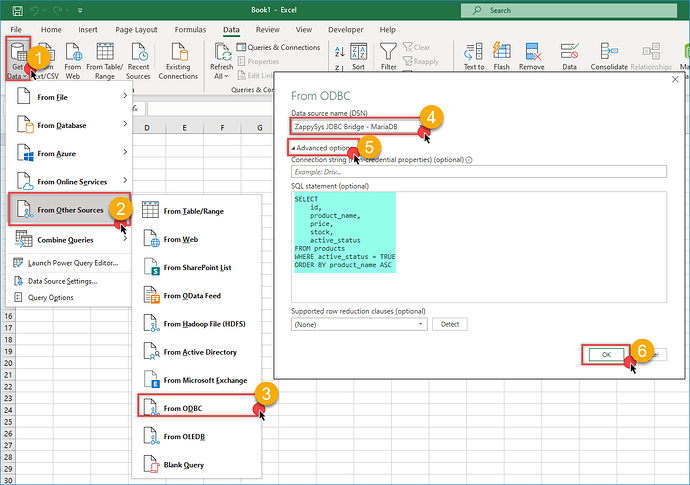Click the Refresh All icon
The height and width of the screenshot is (485, 690).
(221, 52)
